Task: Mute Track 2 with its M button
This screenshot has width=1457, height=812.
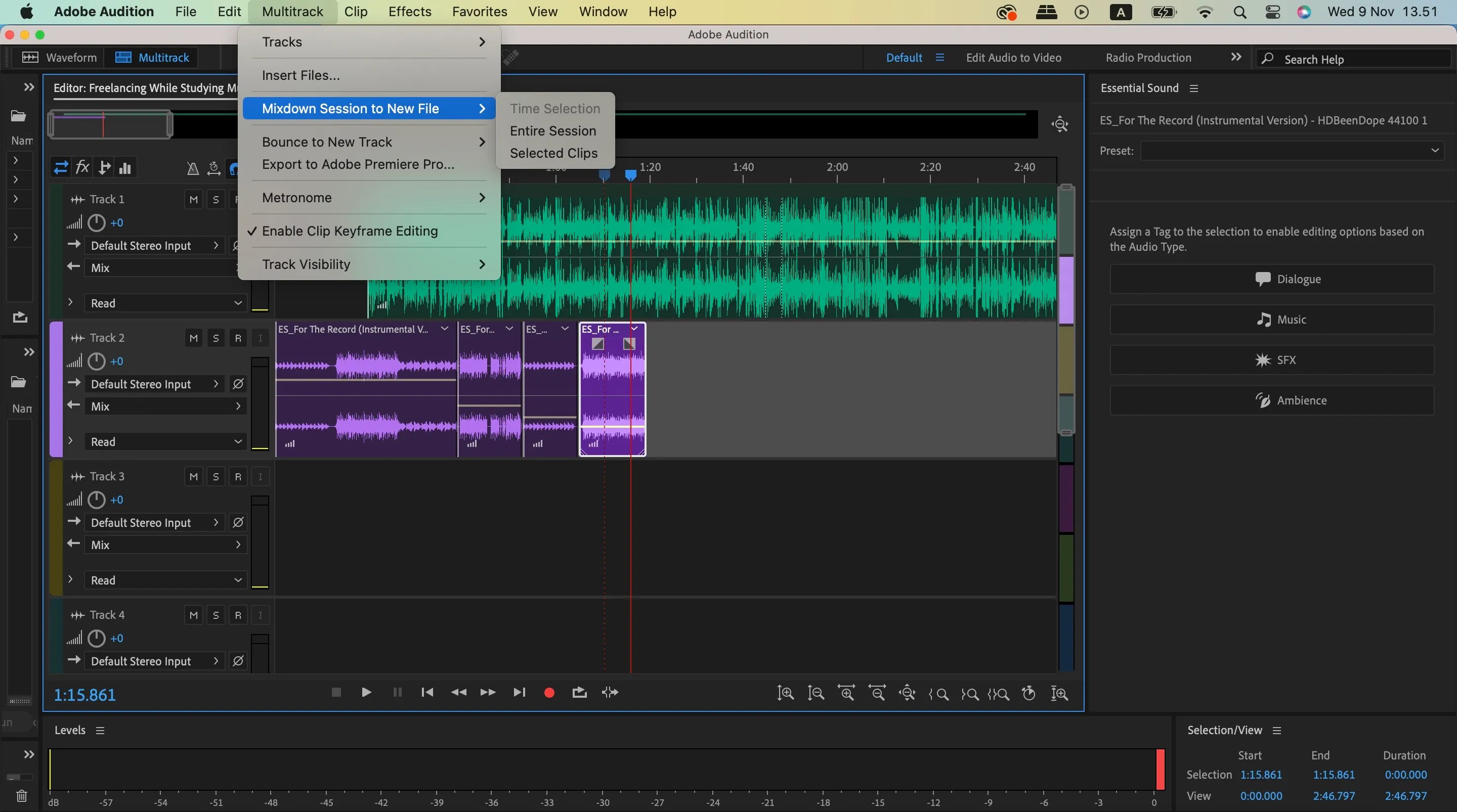Action: pos(193,338)
